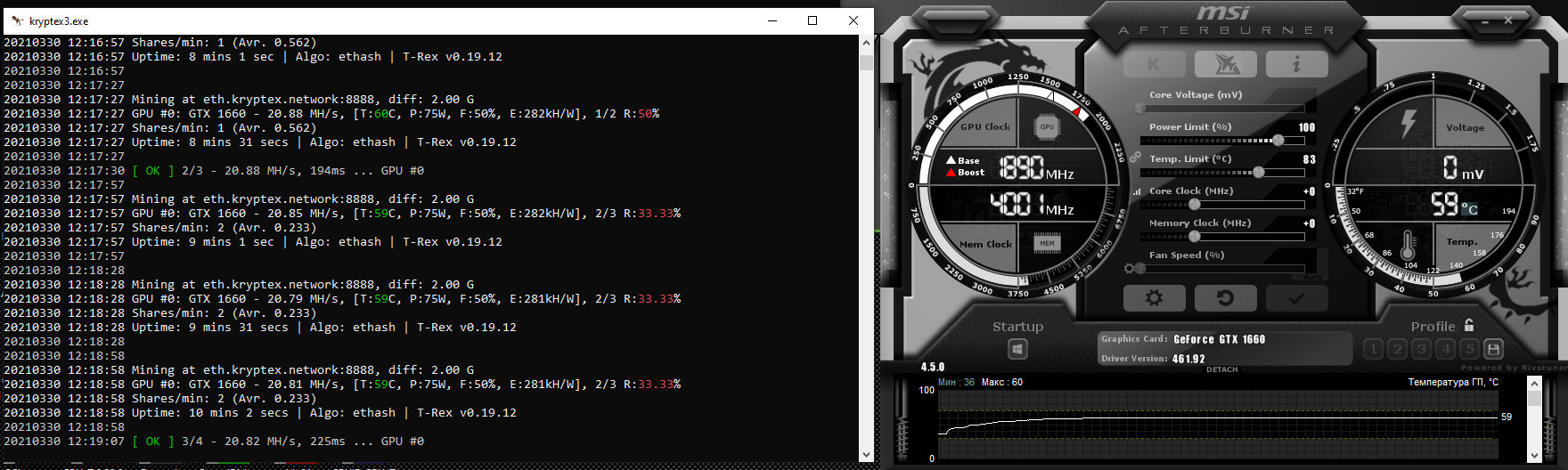Toggle the Startup Windows logo button

1017,349
